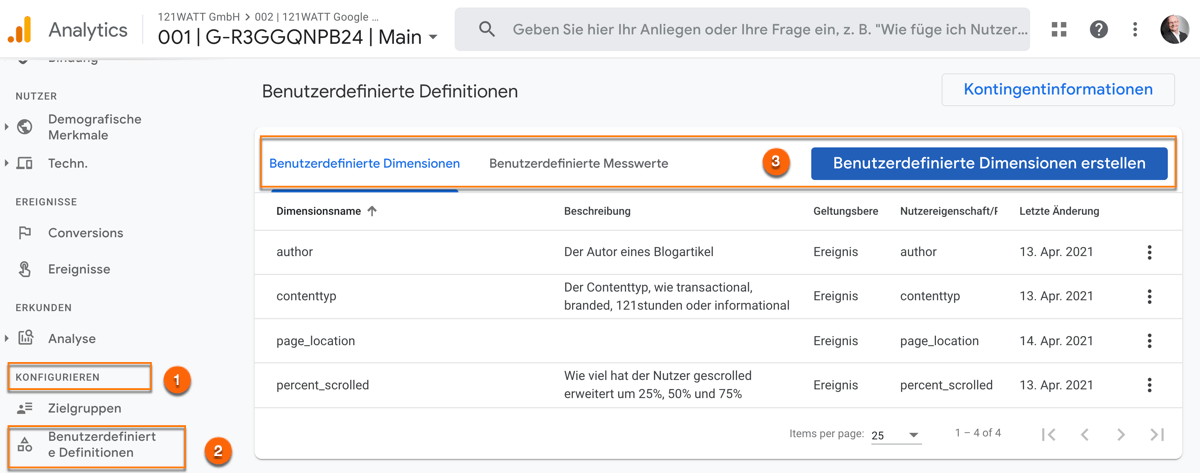
Task: Open the vertical dots menu in header
Action: click(x=1135, y=30)
